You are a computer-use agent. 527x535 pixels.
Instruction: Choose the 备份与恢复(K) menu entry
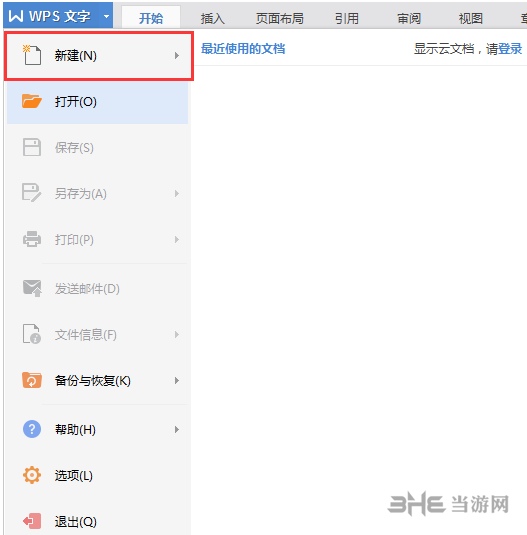(x=98, y=380)
